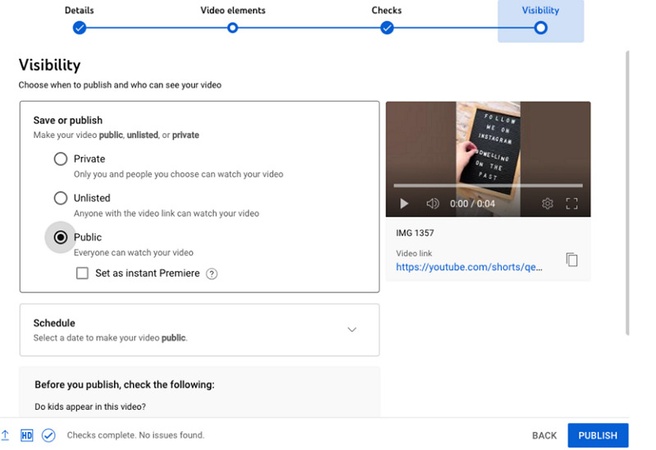The height and width of the screenshot is (450, 656).
Task: Expand the Schedule section
Action: (352, 330)
